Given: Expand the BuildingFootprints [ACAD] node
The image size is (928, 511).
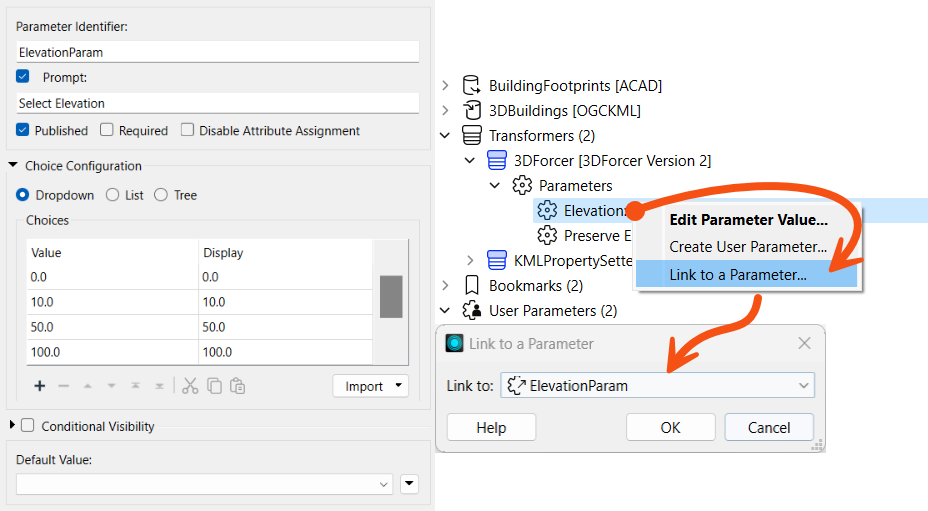Looking at the screenshot, I should pyautogui.click(x=446, y=85).
